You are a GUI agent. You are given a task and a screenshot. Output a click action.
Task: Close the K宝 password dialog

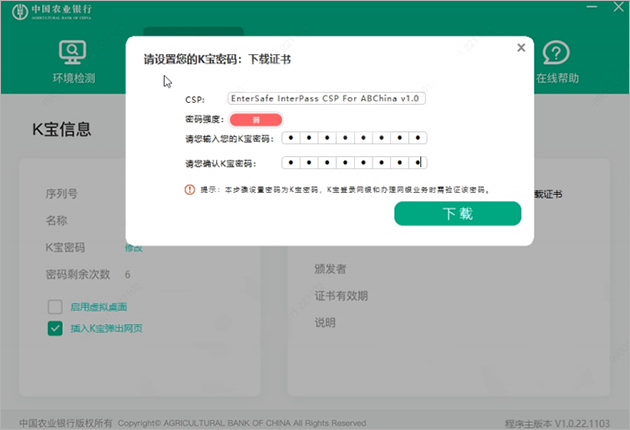coord(520,47)
